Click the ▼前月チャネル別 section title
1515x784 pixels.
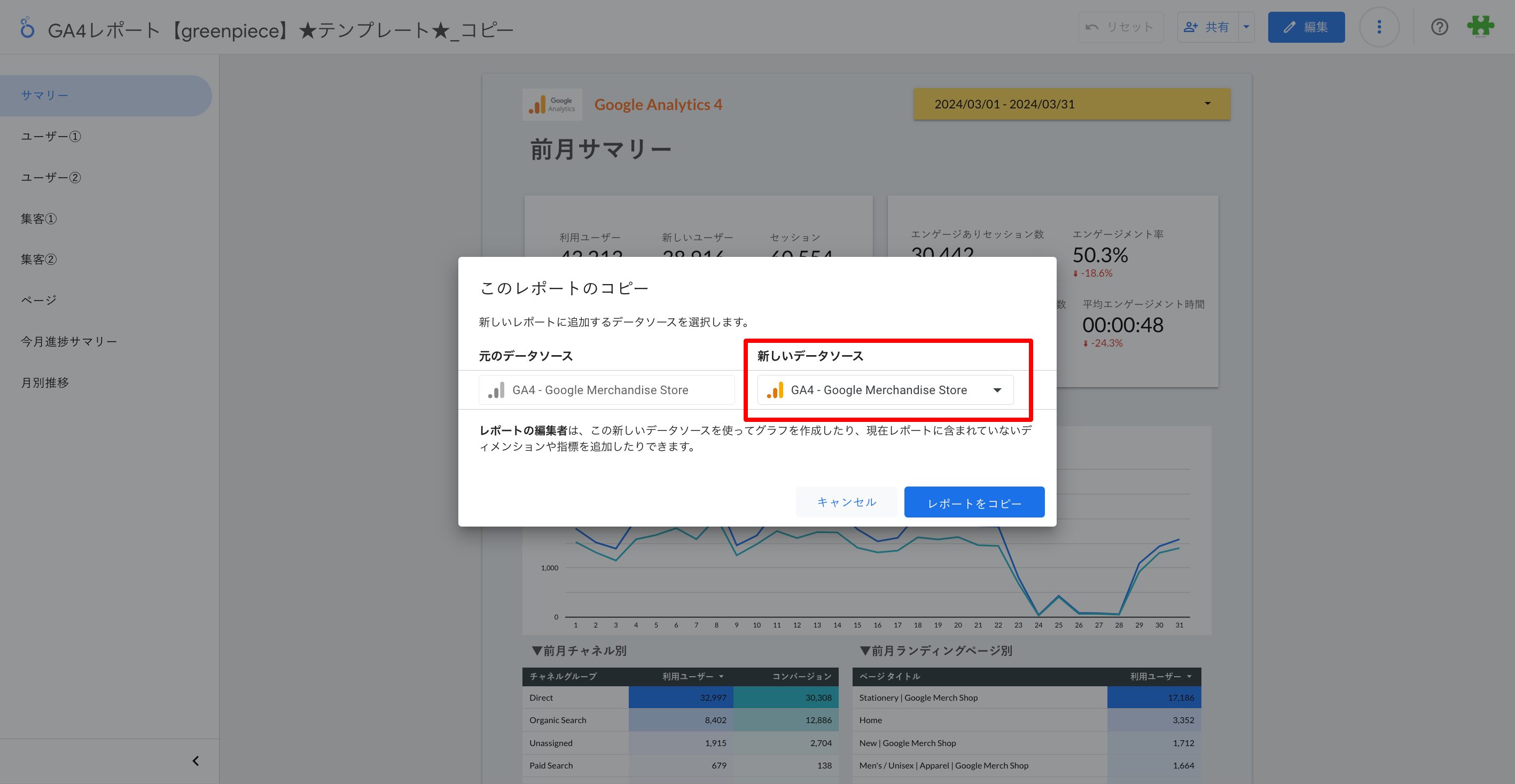coord(579,651)
